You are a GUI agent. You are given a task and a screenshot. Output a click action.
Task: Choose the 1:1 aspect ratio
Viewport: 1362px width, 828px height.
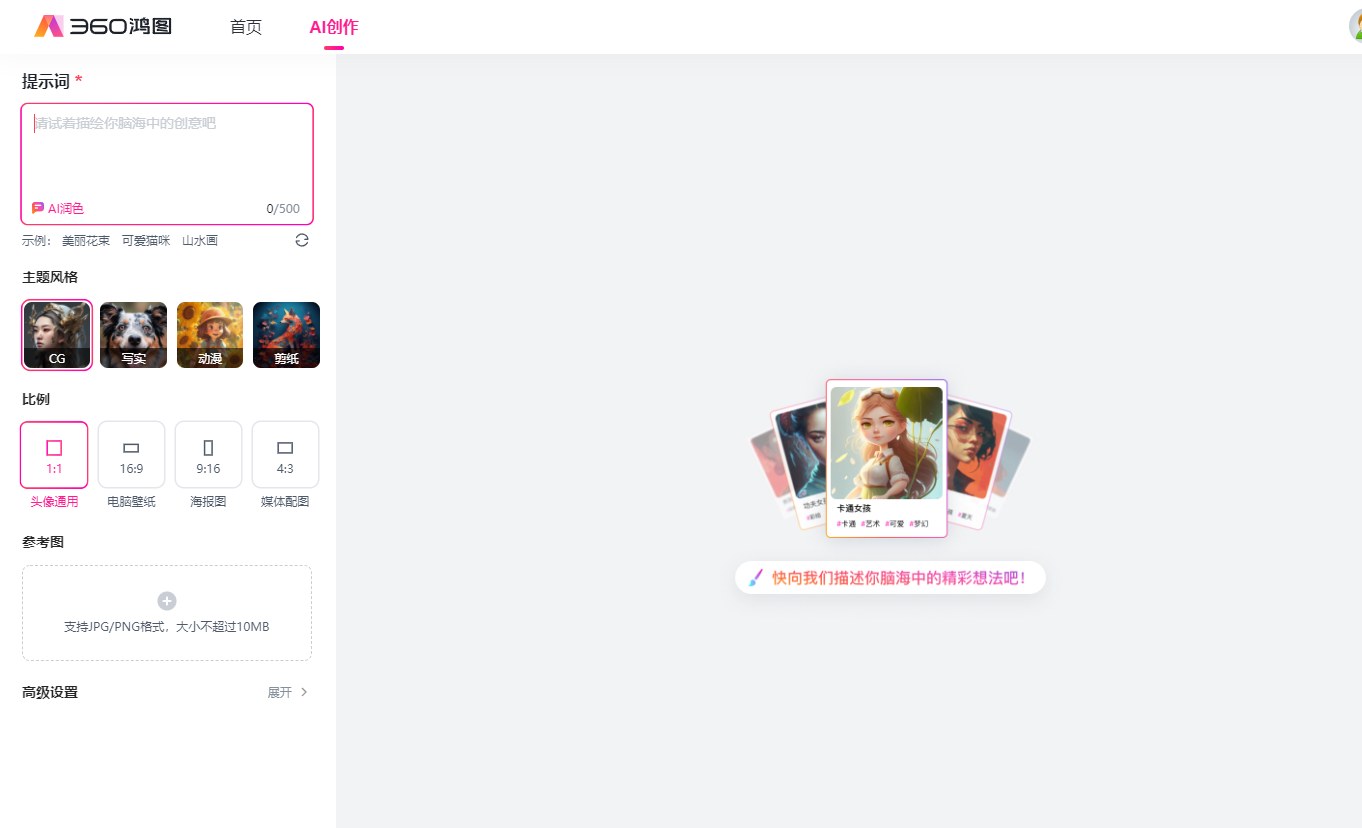(x=54, y=455)
